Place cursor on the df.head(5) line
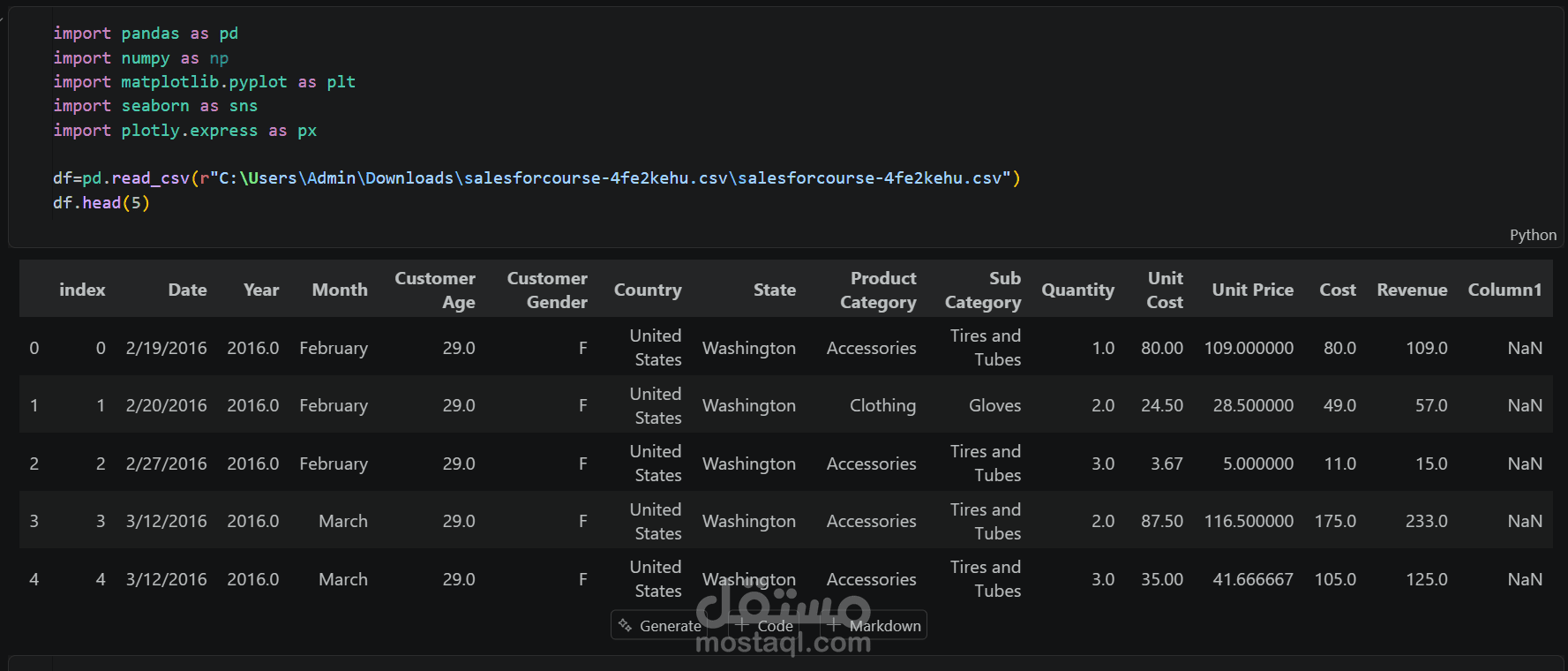This screenshot has width=1568, height=671. [x=101, y=203]
